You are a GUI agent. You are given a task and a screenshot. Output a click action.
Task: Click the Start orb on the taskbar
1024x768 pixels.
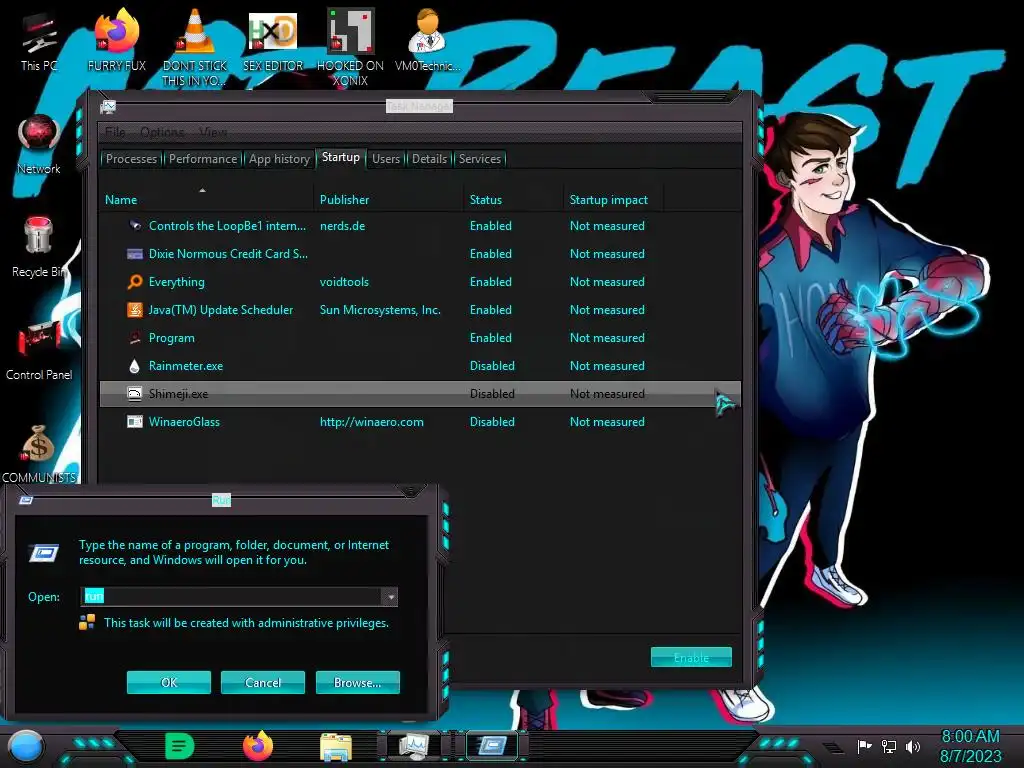pyautogui.click(x=26, y=746)
